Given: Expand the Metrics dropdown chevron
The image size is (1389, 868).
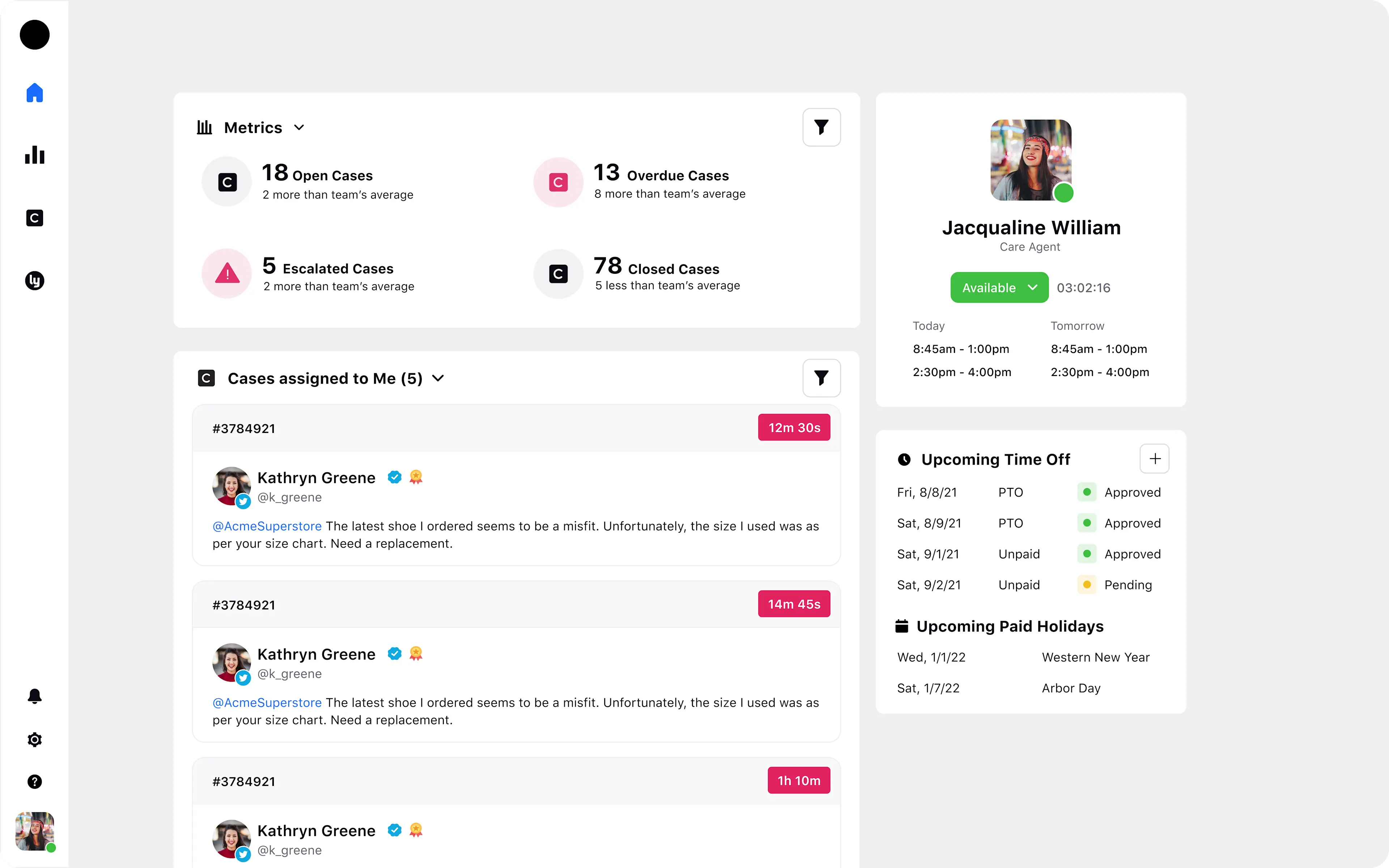Looking at the screenshot, I should 299,127.
